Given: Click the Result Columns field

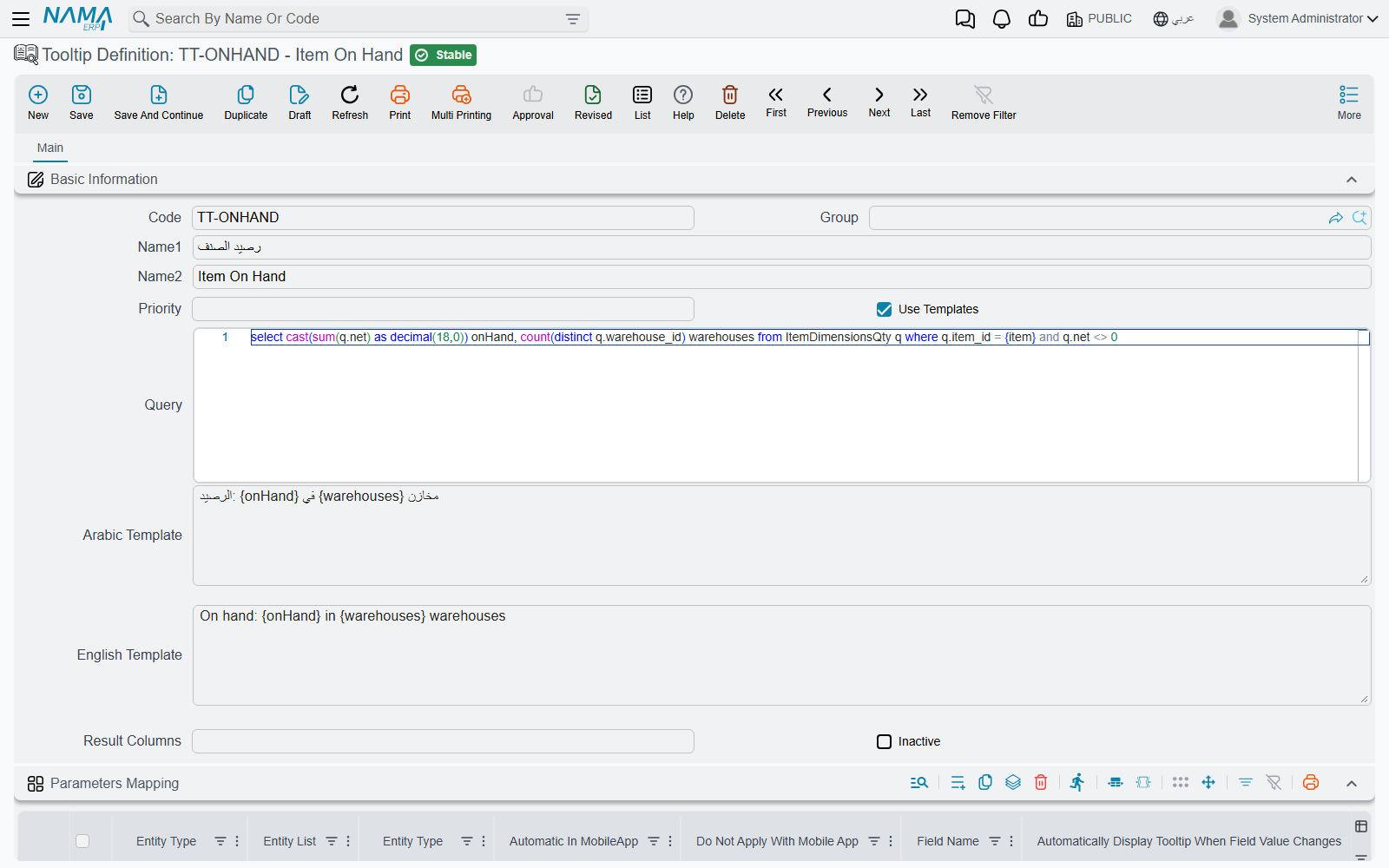Looking at the screenshot, I should point(443,741).
